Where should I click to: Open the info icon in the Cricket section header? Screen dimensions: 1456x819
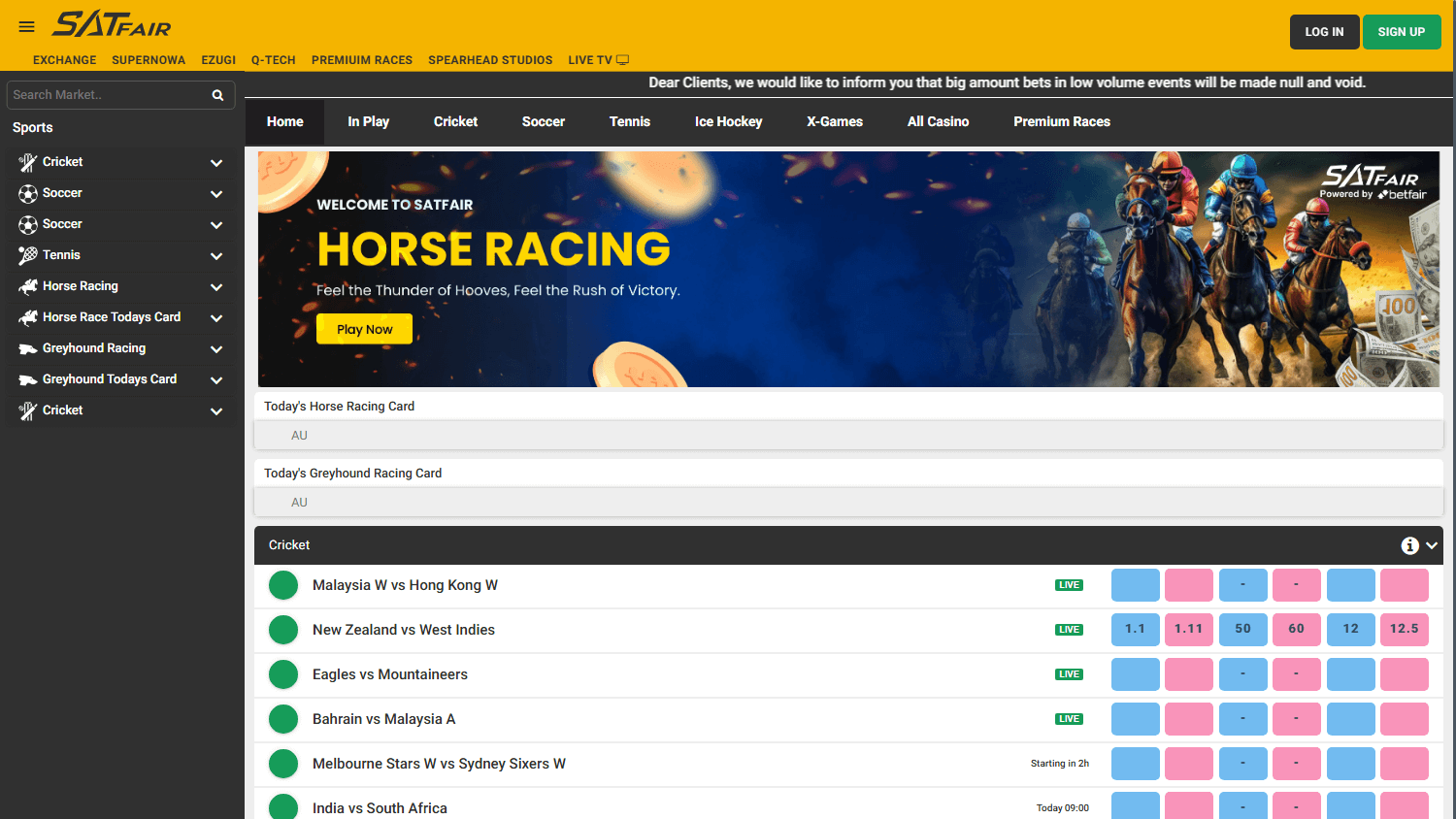(x=1409, y=545)
